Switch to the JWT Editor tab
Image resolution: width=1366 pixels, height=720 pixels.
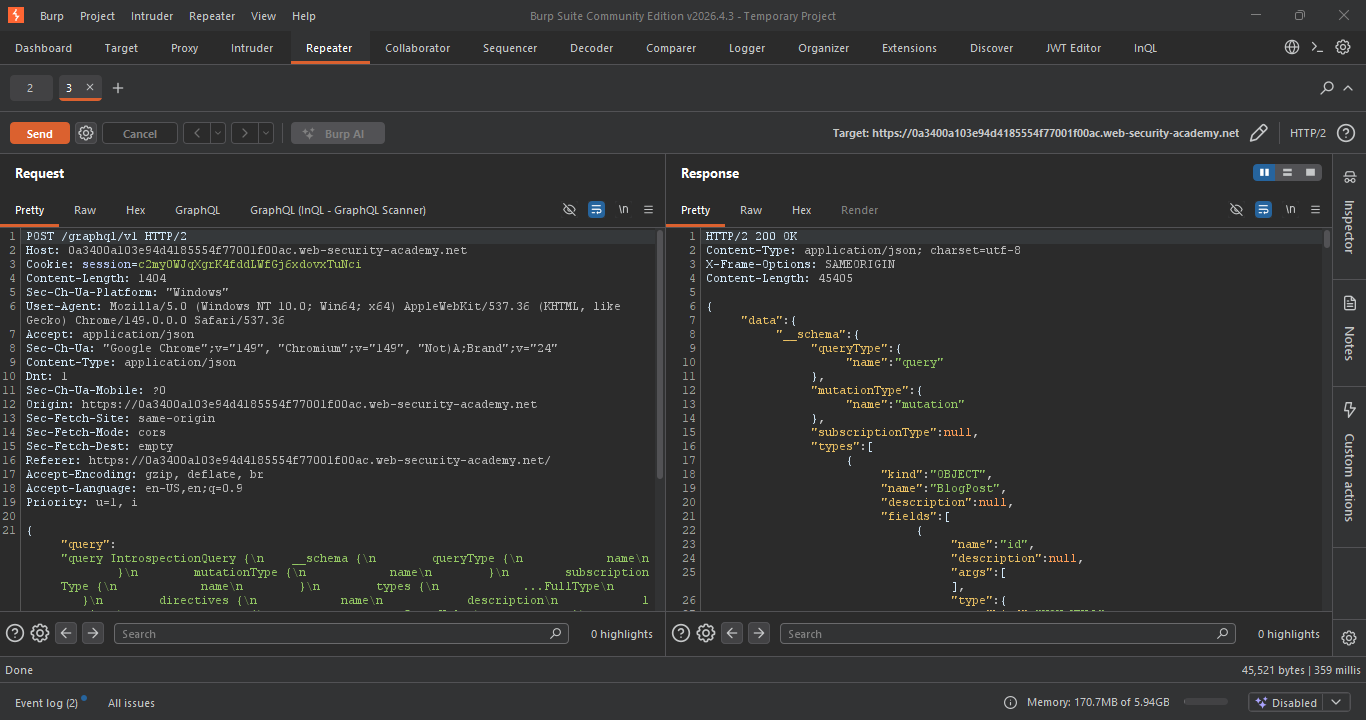tap(1073, 48)
